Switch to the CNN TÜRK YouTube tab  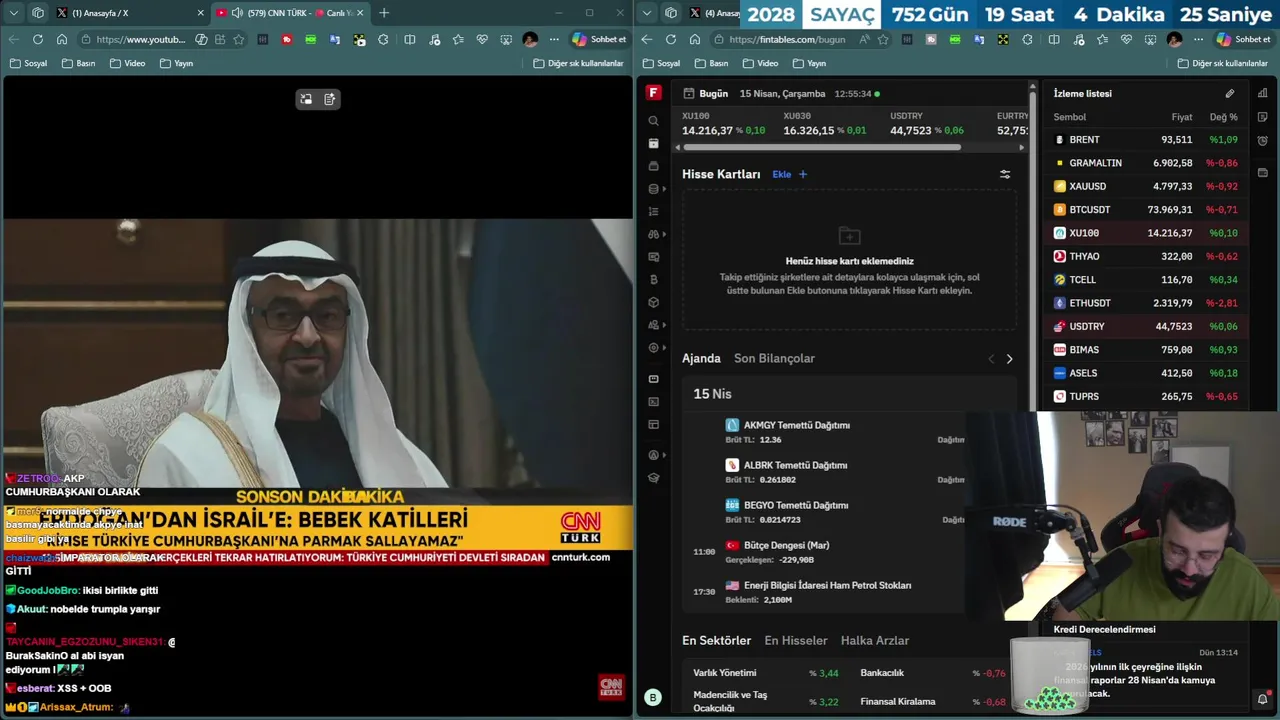pos(292,13)
